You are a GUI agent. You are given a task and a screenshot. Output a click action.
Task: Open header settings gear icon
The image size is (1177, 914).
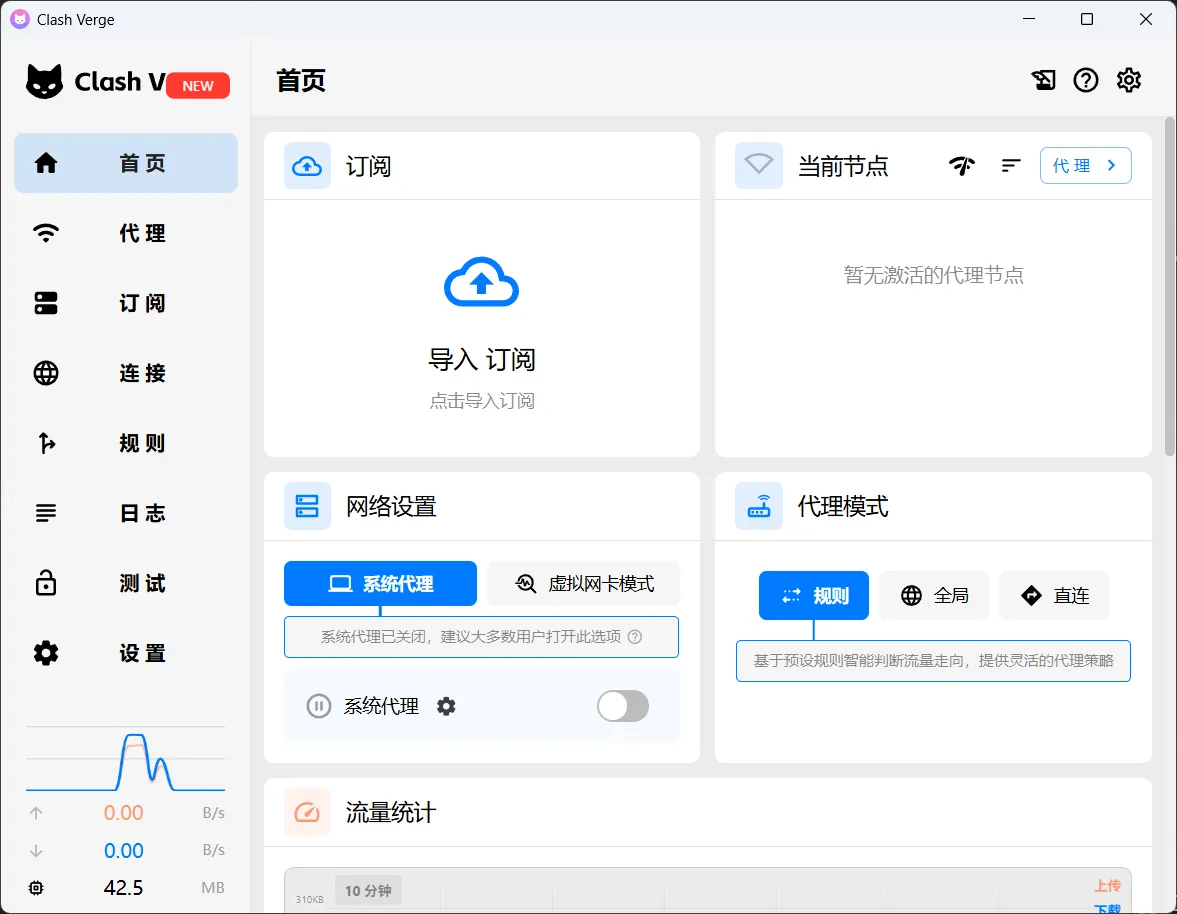tap(1128, 80)
